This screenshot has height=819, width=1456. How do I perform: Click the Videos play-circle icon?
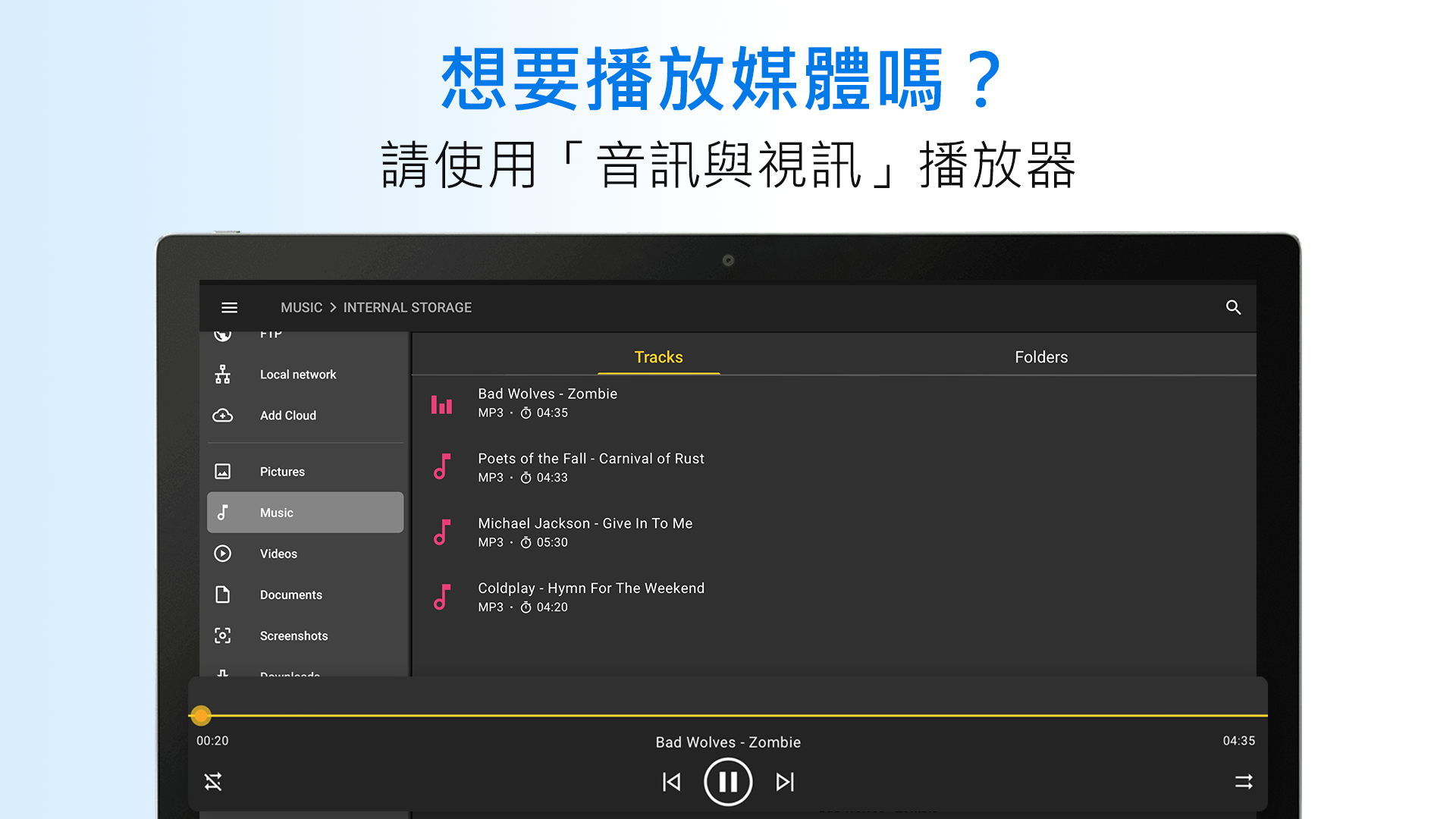[222, 554]
